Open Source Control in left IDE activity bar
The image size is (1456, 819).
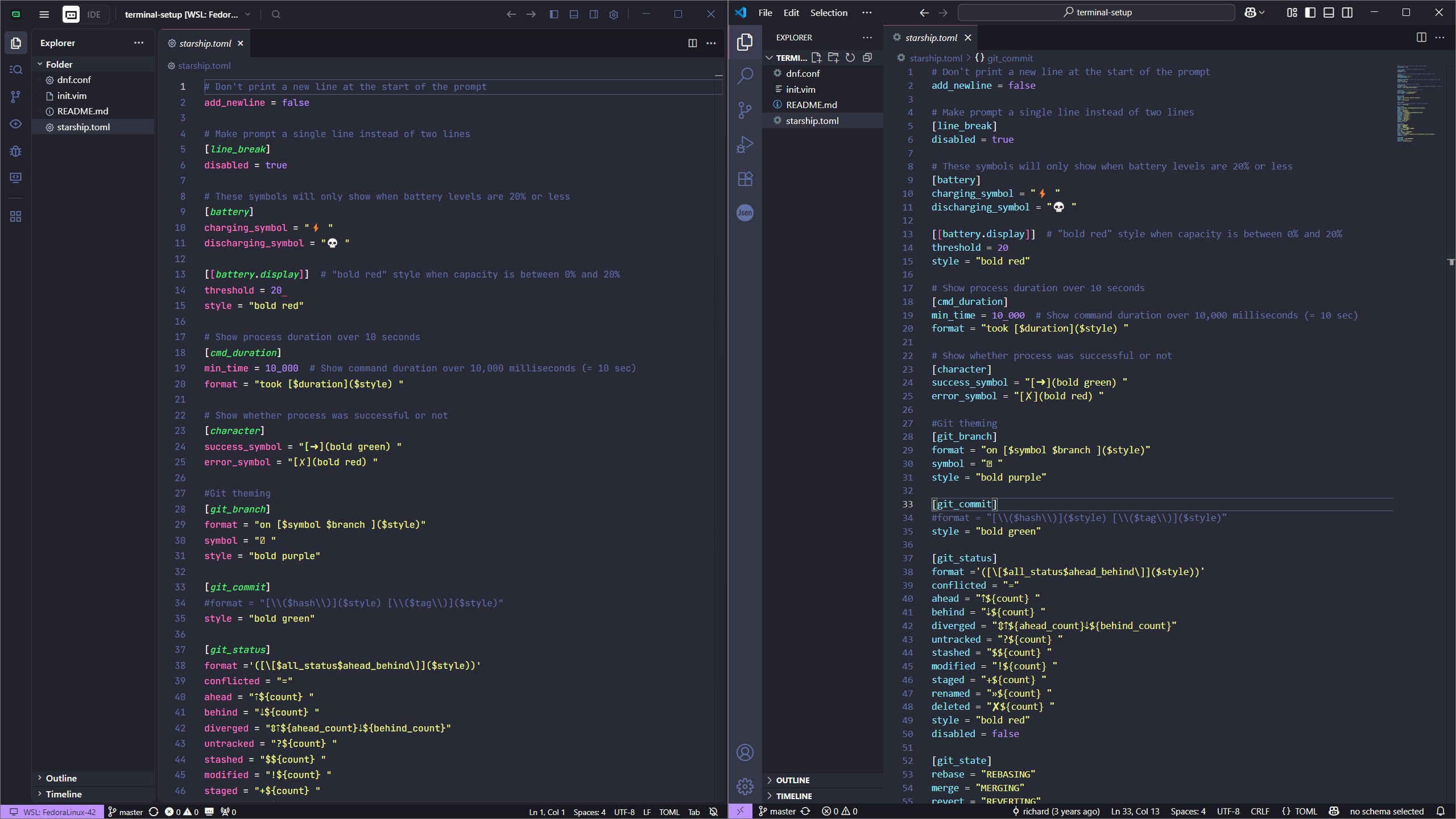tap(16, 97)
